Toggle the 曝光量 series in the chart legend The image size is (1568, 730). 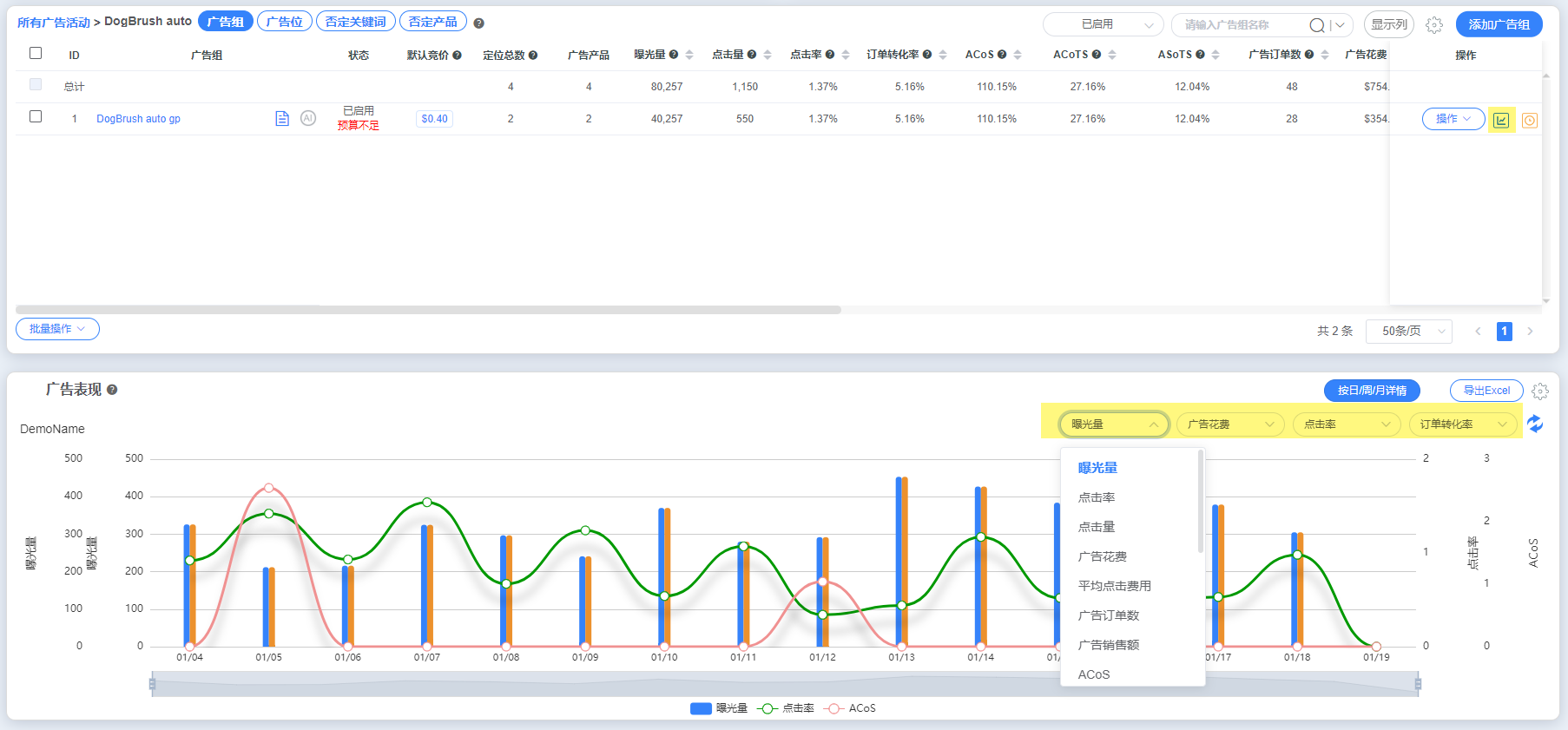pos(719,708)
